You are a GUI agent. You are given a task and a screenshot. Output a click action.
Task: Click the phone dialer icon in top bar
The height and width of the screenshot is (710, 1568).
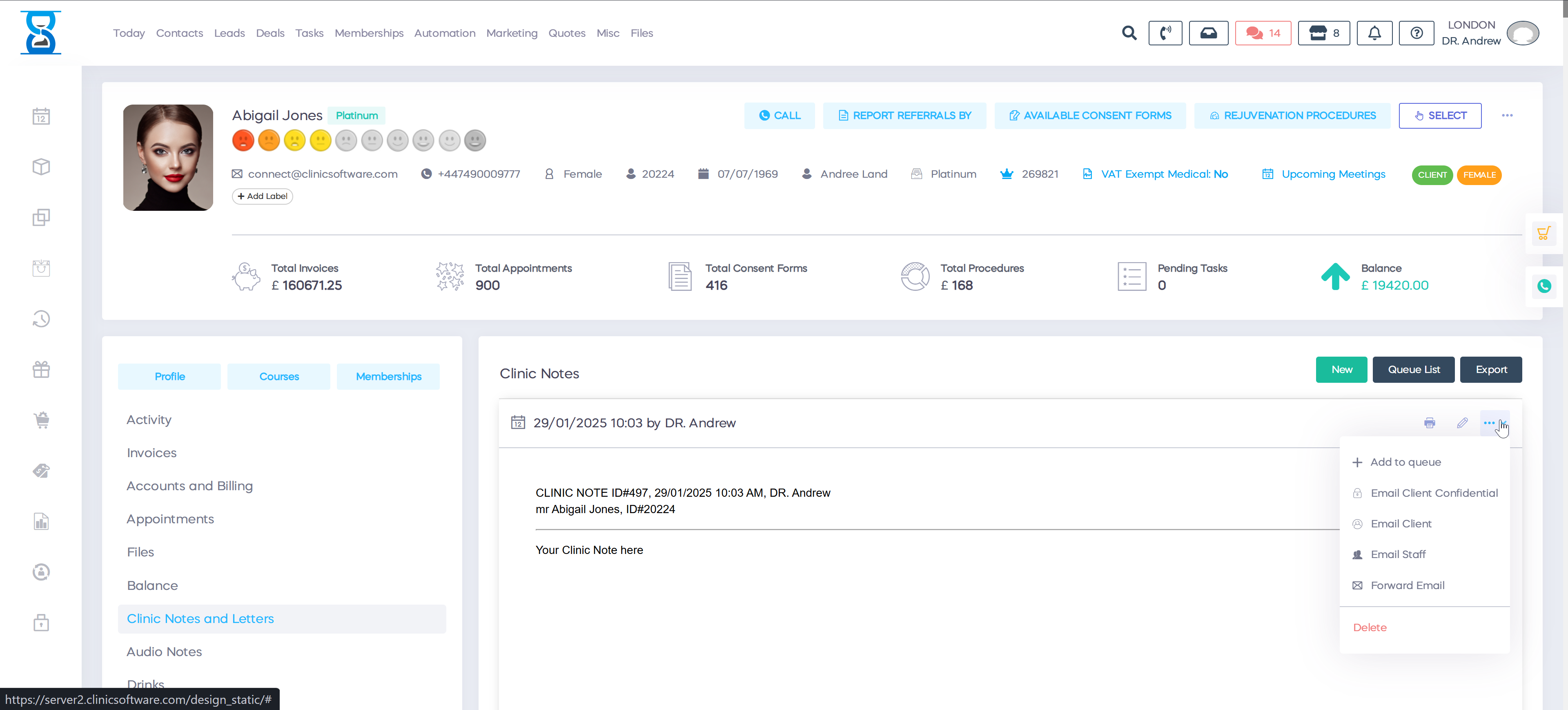(x=1165, y=33)
